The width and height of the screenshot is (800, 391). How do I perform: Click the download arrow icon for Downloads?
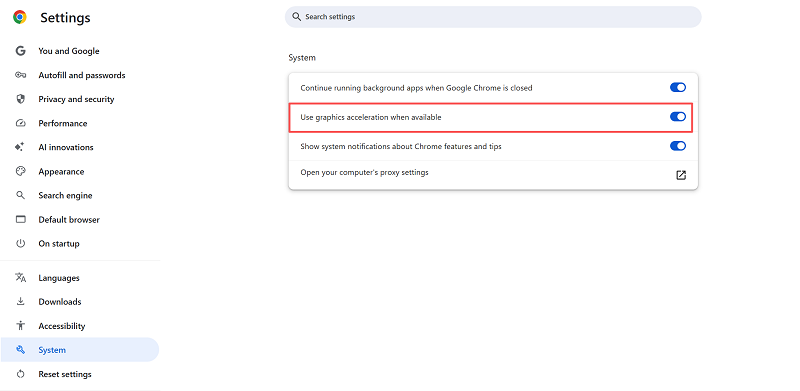tap(20, 302)
